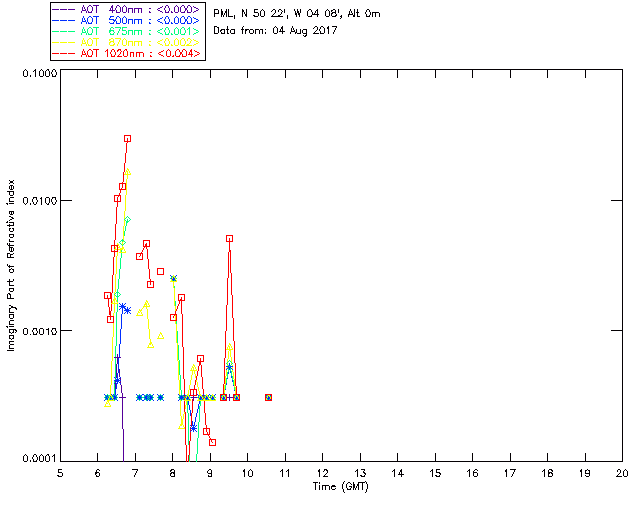Screen dimensions: 640x512
Task: Click the lowest red square near 9 GMT
Action: coord(213,441)
